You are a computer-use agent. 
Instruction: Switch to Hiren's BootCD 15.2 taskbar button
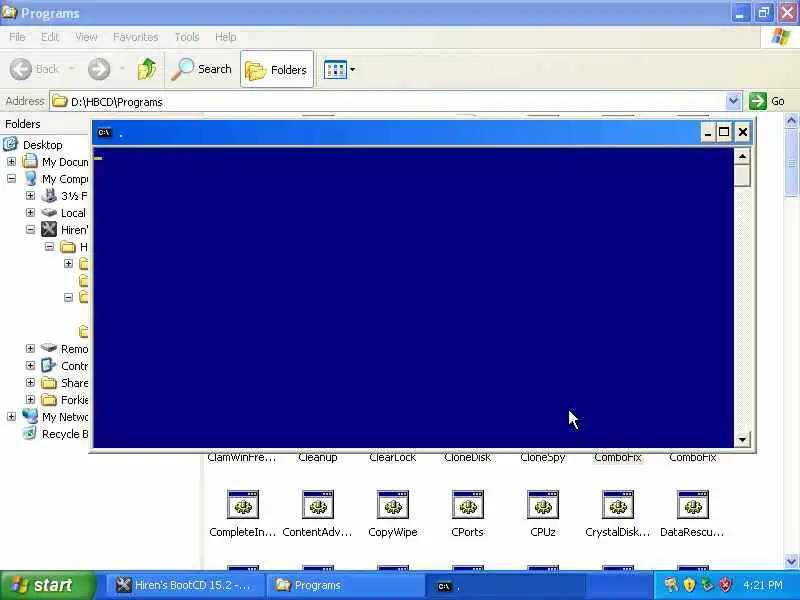coord(185,585)
